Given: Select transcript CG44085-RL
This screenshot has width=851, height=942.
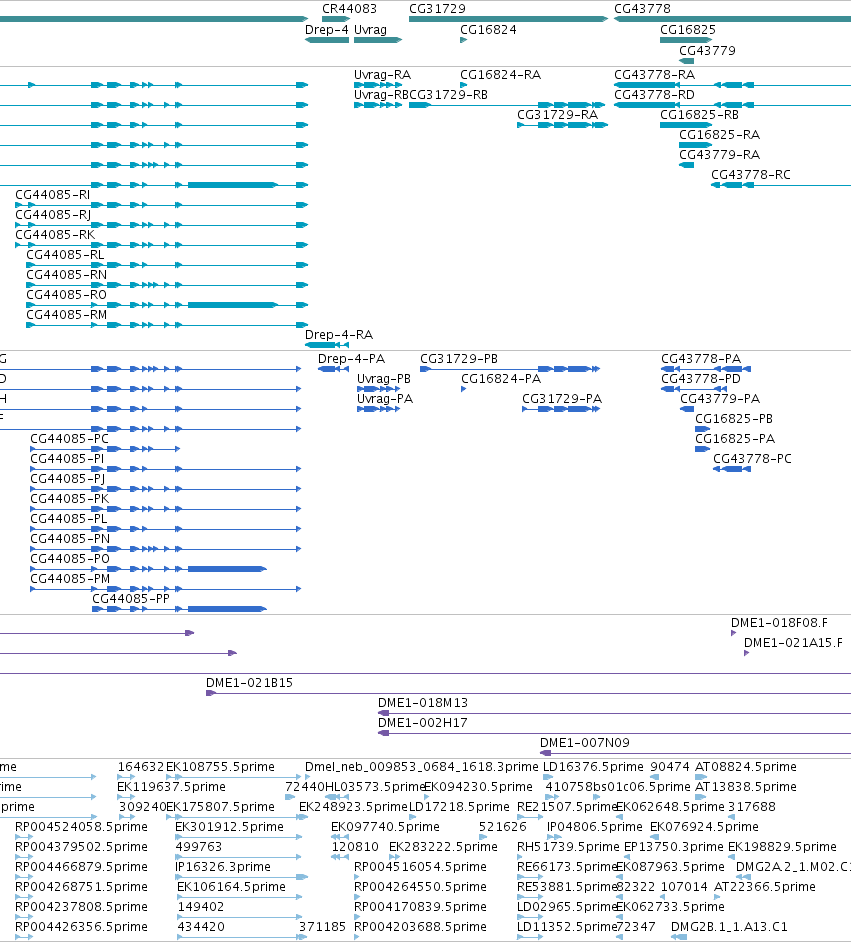Looking at the screenshot, I should pyautogui.click(x=65, y=255).
